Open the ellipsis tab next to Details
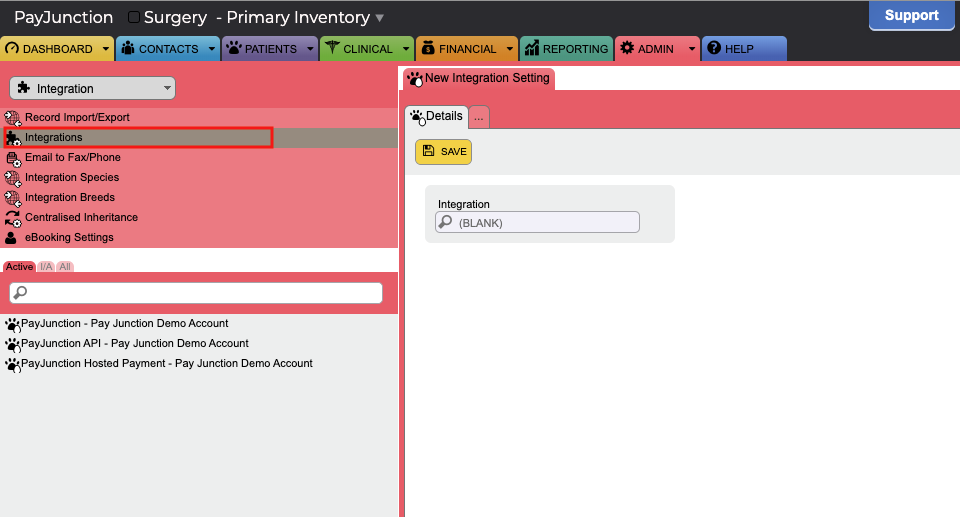960x517 pixels. coord(479,117)
